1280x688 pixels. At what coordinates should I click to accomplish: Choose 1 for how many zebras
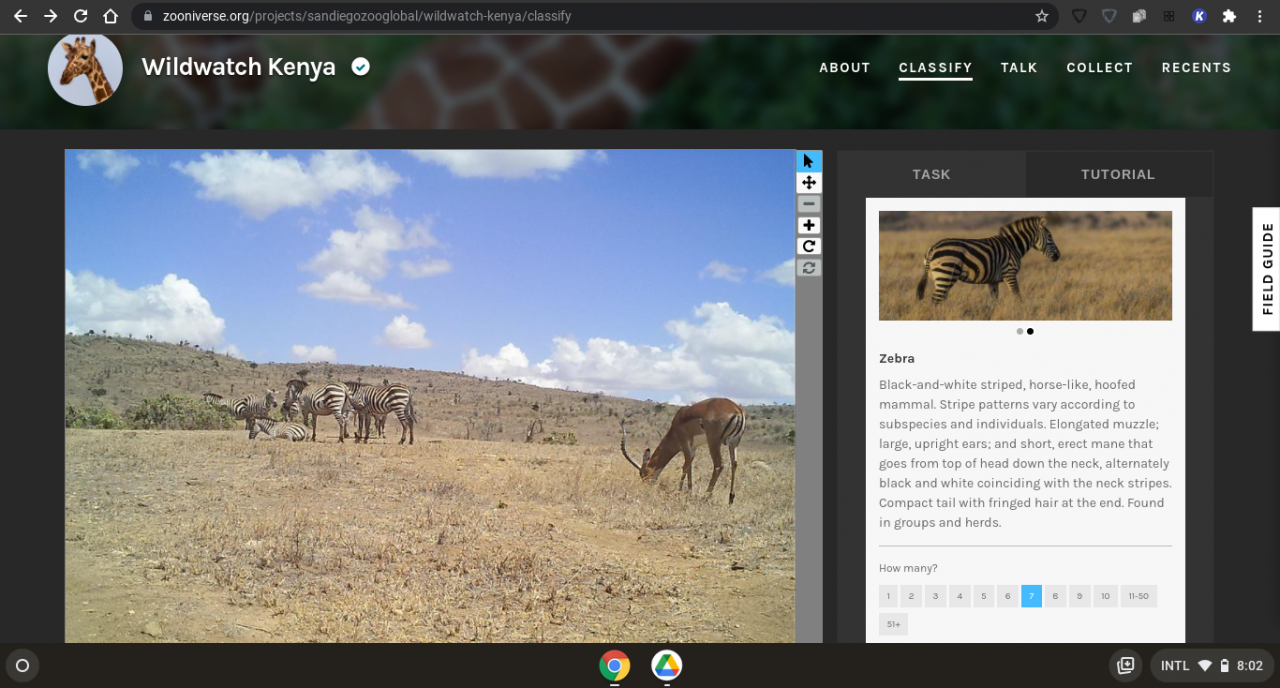point(888,596)
